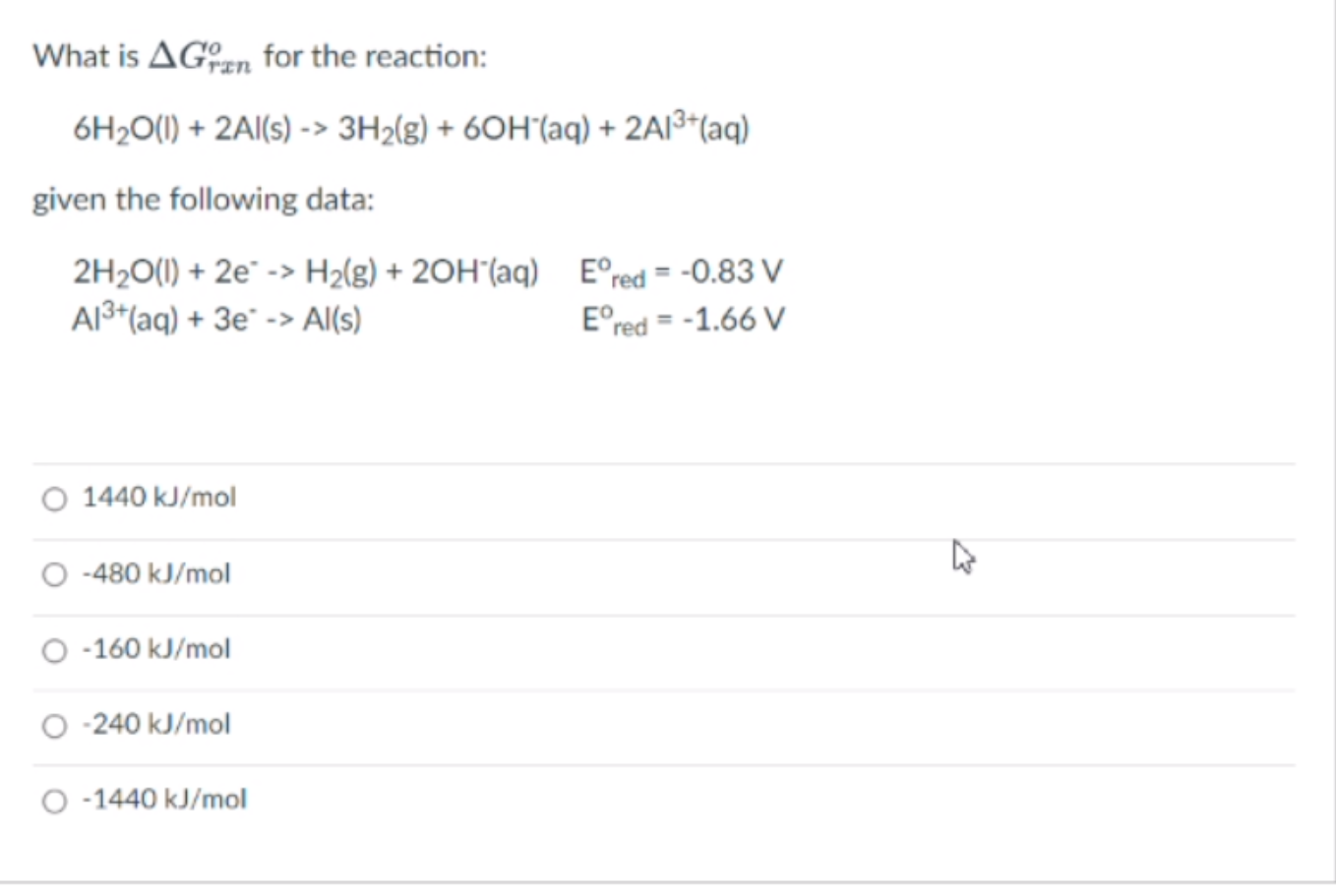This screenshot has height=896, width=1336.
Task: Click the radio circle next to -1440 kJ/mol
Action: [x=53, y=800]
